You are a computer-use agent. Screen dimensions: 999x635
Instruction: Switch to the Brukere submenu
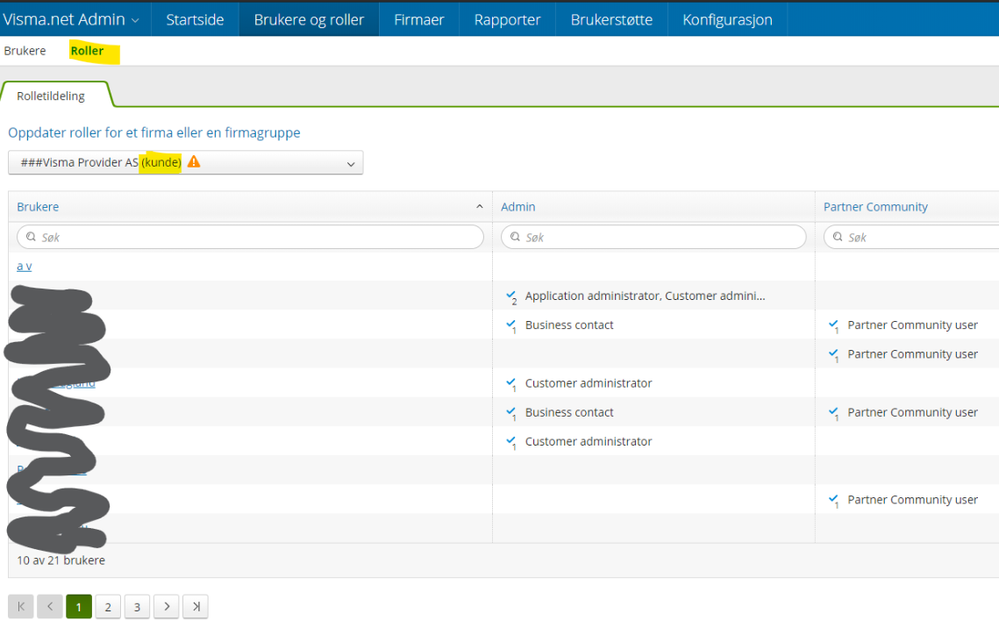coord(25,50)
